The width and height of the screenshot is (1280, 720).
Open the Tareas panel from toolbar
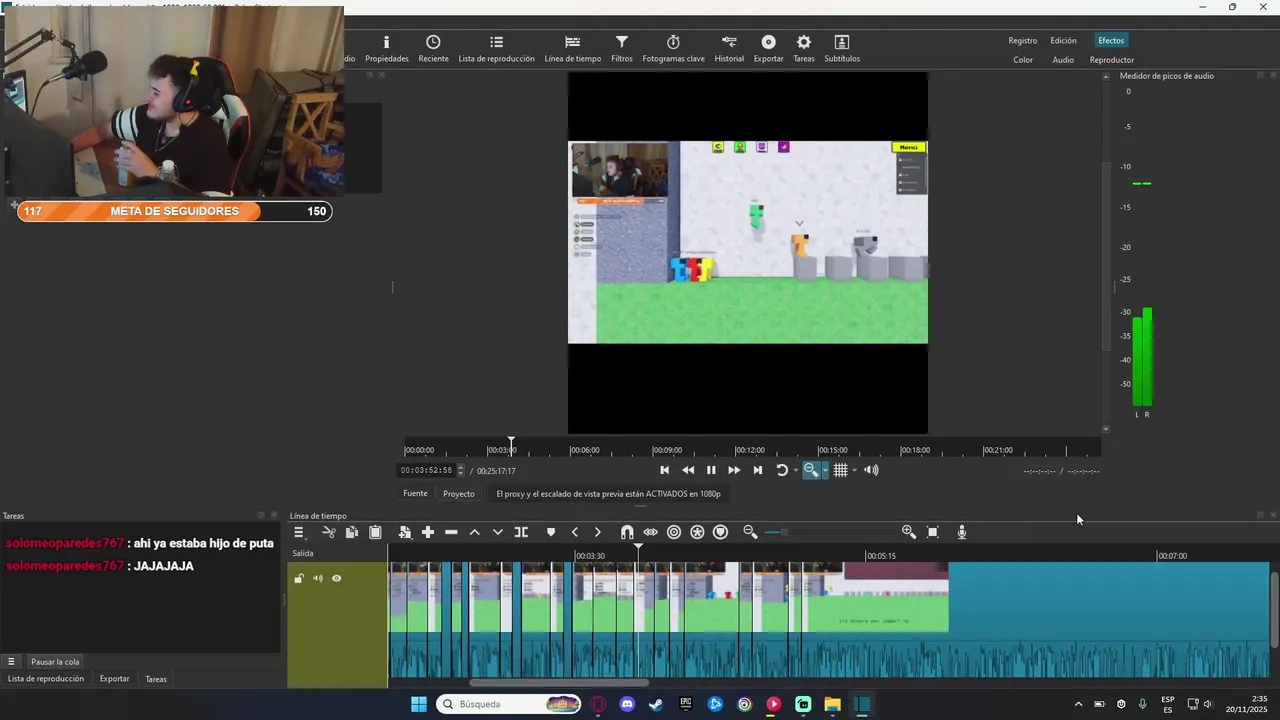[x=804, y=48]
